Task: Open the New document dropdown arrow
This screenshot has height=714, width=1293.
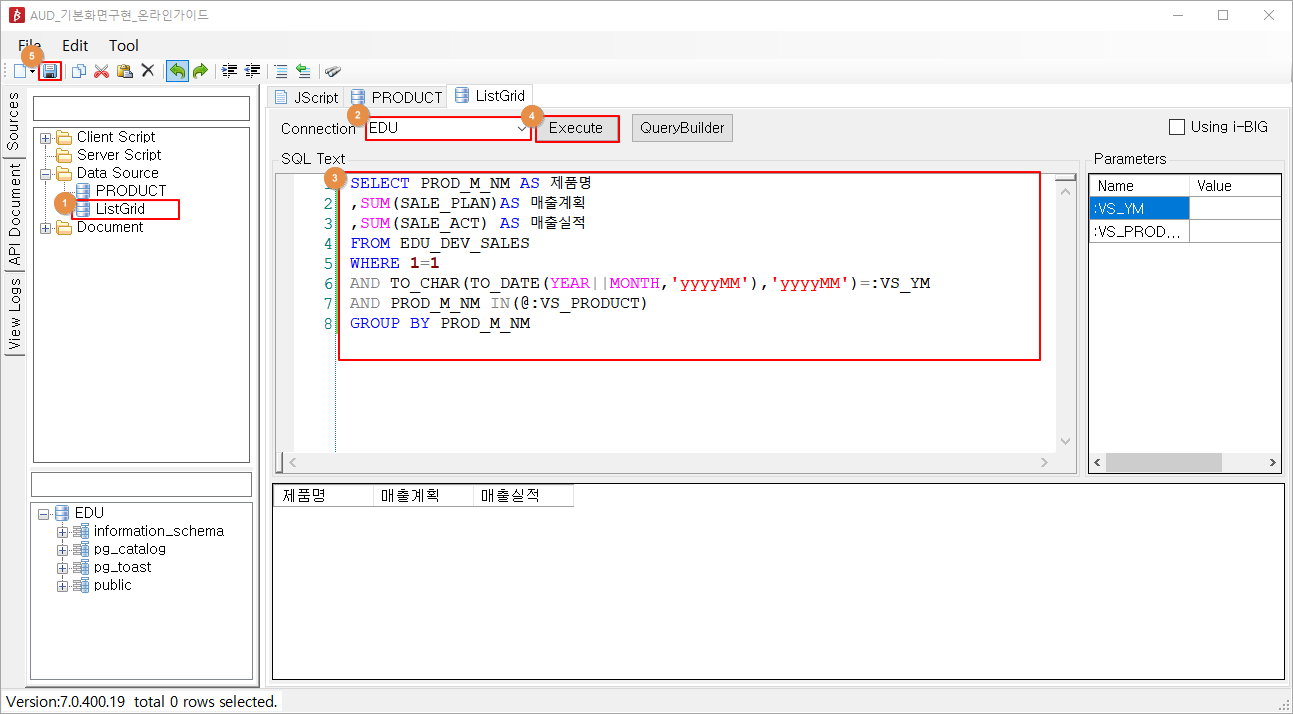Action: click(33, 71)
